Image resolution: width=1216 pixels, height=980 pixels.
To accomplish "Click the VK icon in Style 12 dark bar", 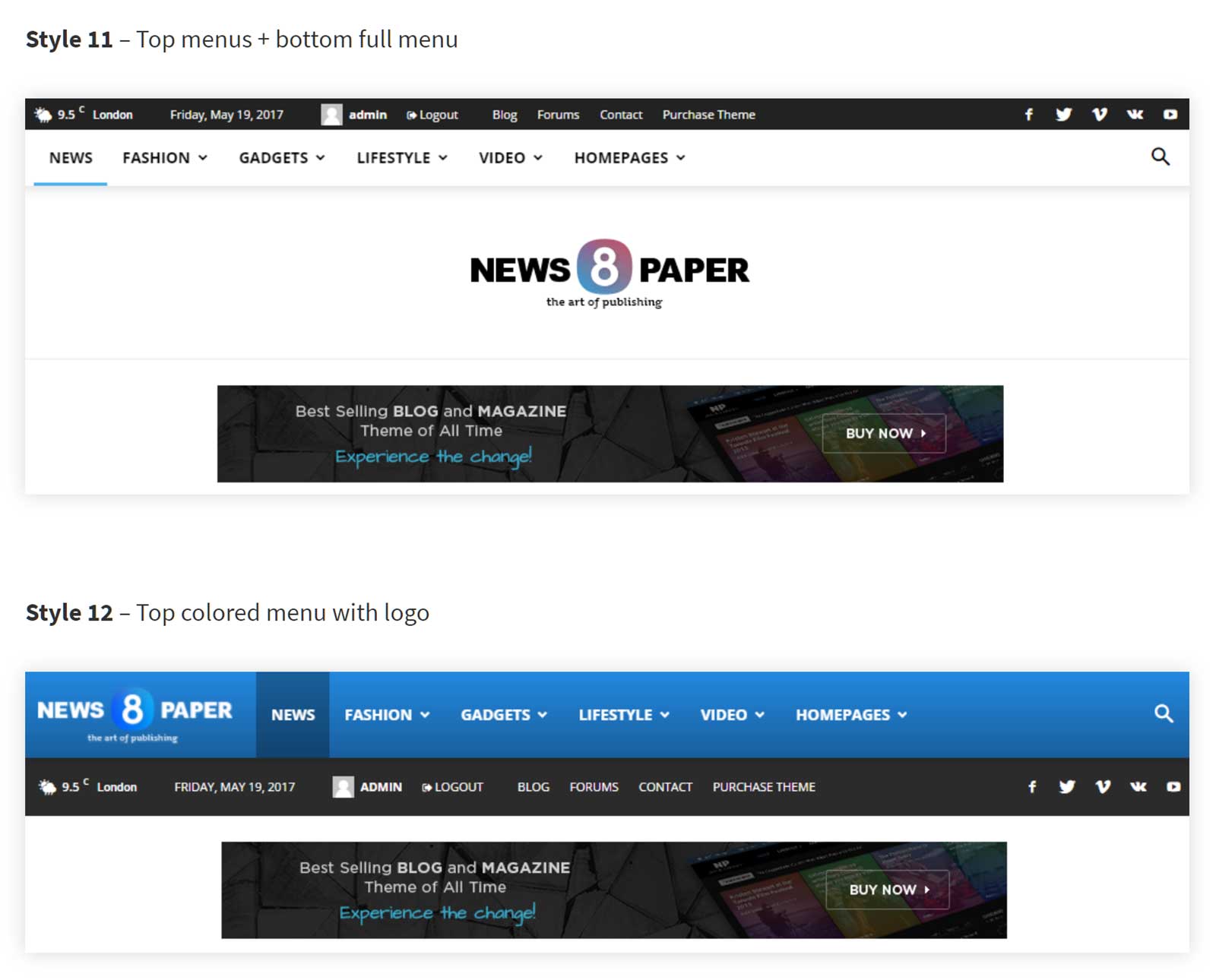I will (x=1138, y=787).
